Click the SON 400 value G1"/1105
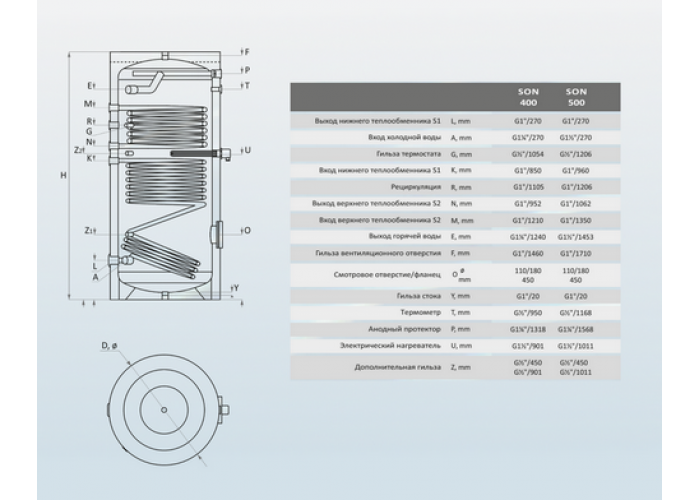The height and width of the screenshot is (500, 700). point(528,187)
